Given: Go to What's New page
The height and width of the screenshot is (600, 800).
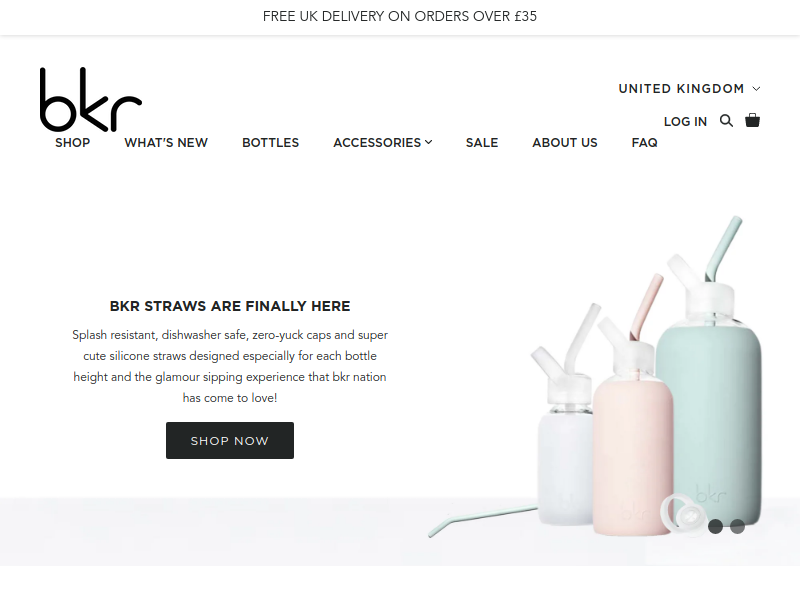Looking at the screenshot, I should click(166, 143).
